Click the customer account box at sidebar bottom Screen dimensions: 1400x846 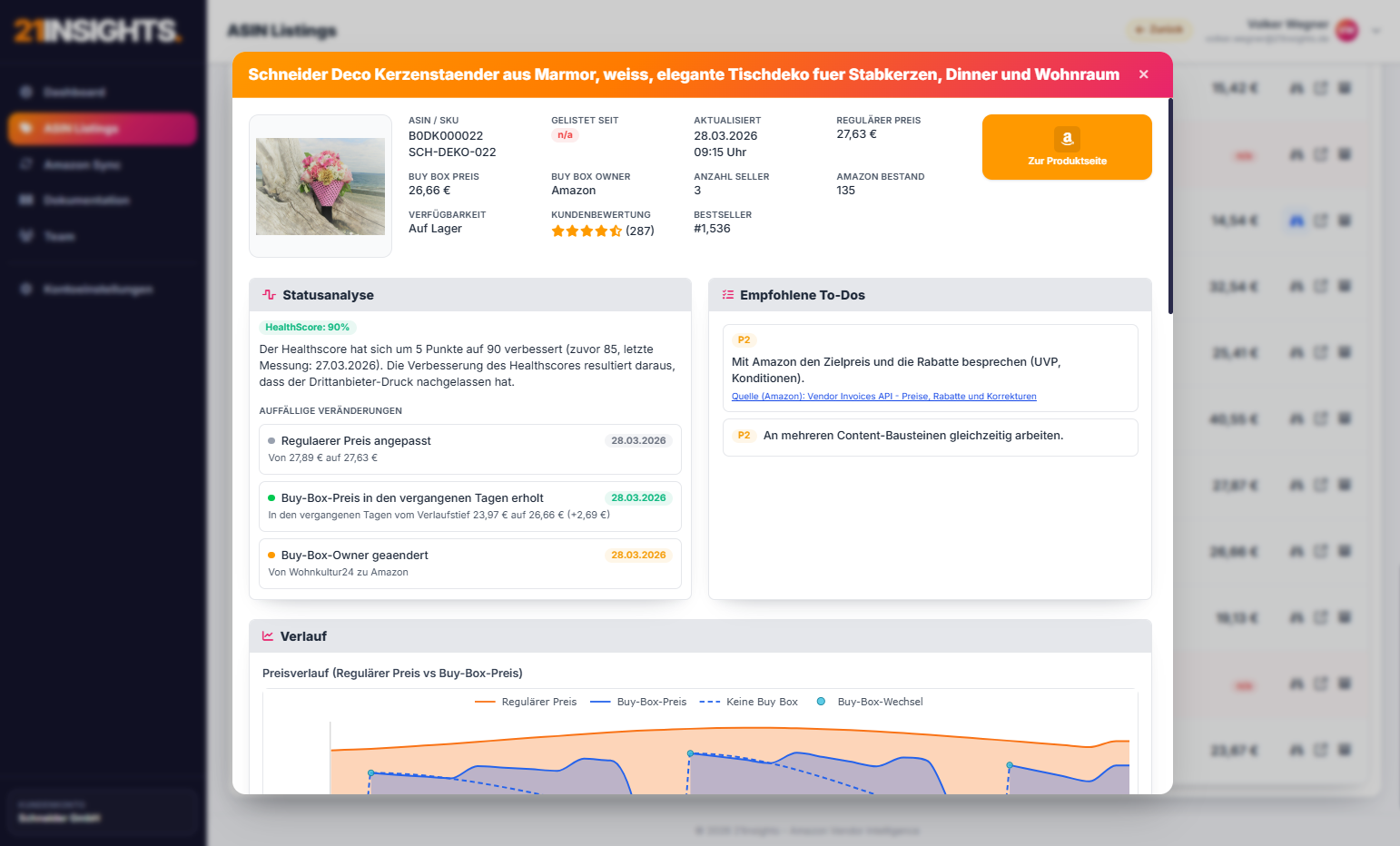pyautogui.click(x=103, y=812)
